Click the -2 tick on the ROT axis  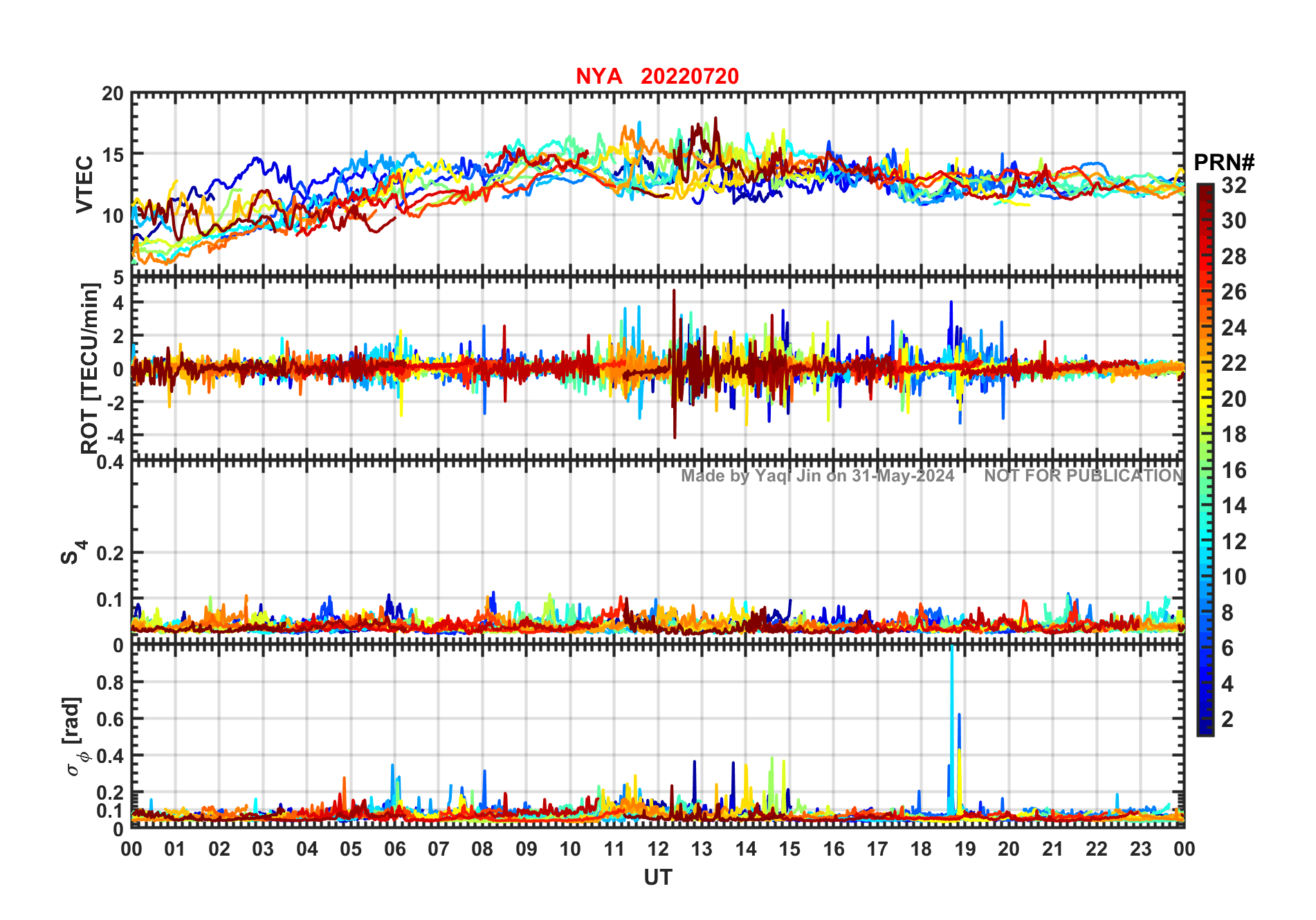click(x=116, y=403)
